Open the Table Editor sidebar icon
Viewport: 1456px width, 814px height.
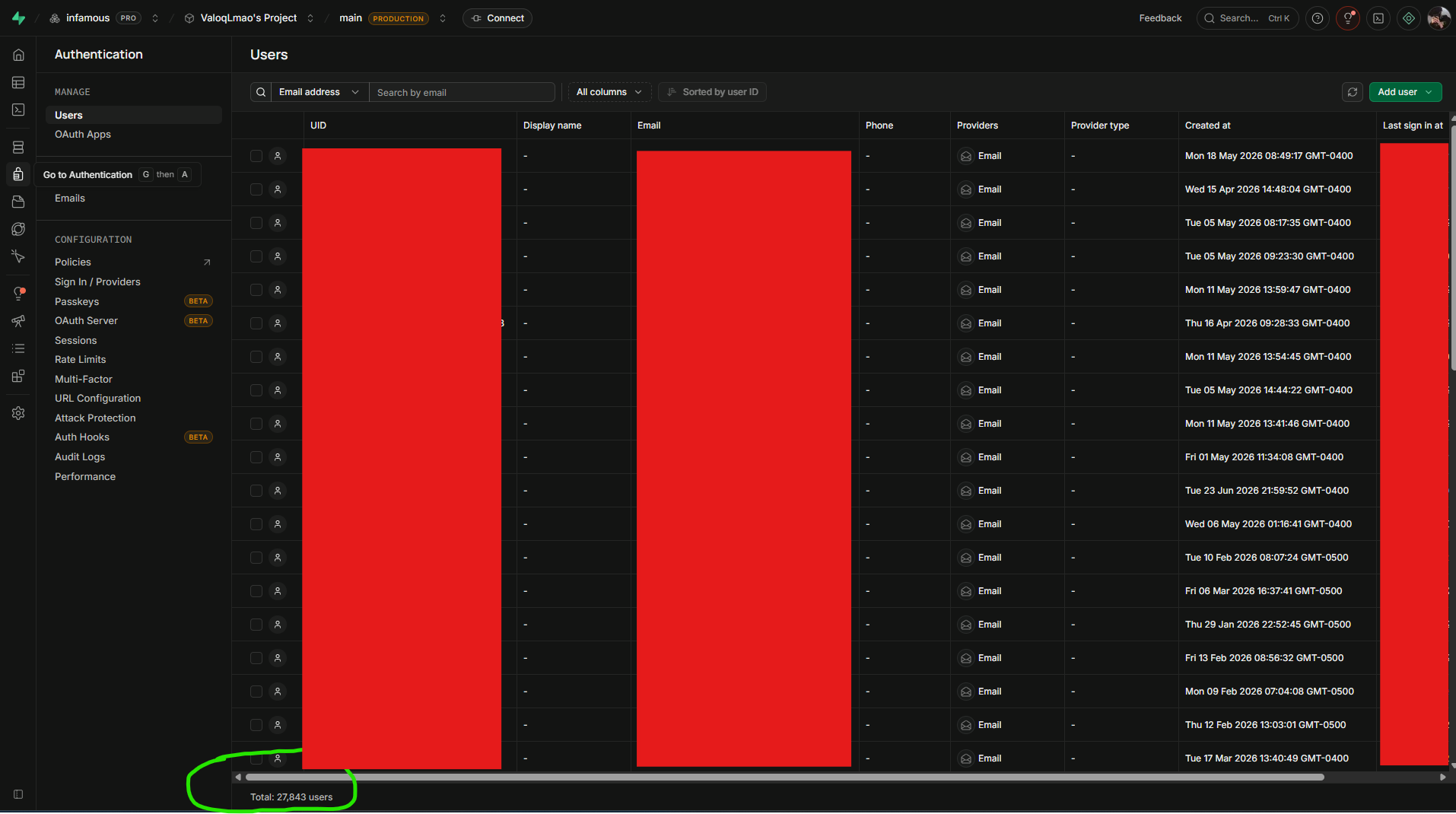(19, 82)
